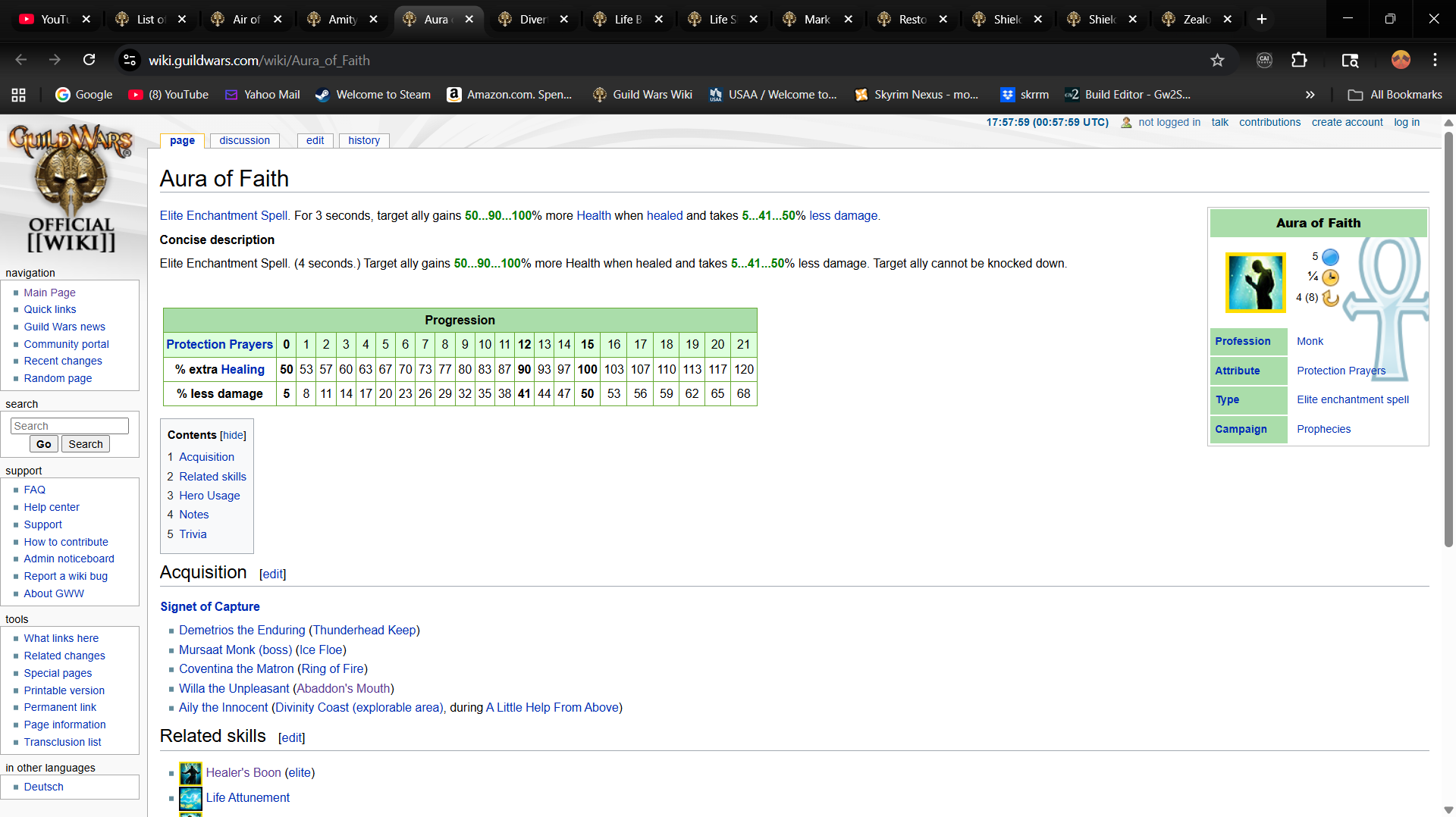Open the All Bookmarks folder
Viewport: 1456px width, 817px height.
1395,95
